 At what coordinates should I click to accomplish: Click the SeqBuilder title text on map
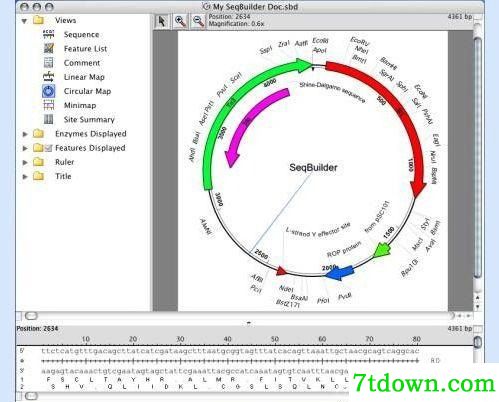click(313, 167)
